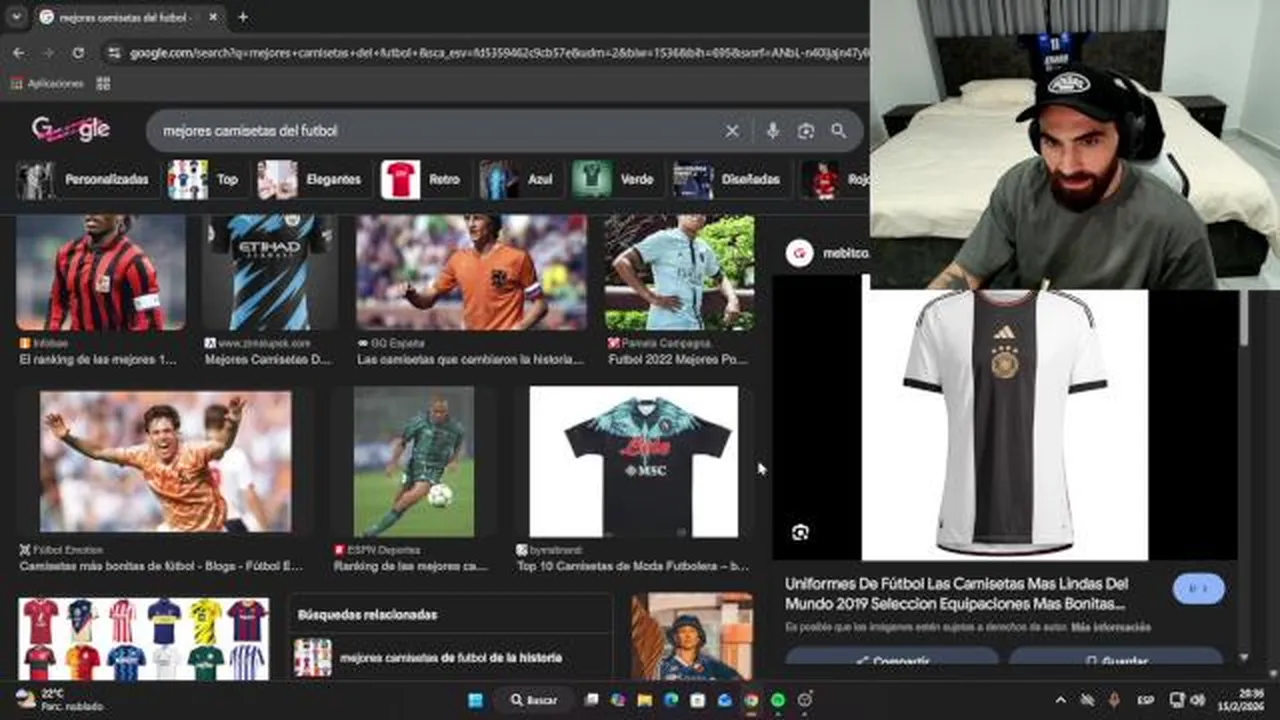Switch keyboard language via ESP indicator
The image size is (1280, 720).
[x=1146, y=700]
